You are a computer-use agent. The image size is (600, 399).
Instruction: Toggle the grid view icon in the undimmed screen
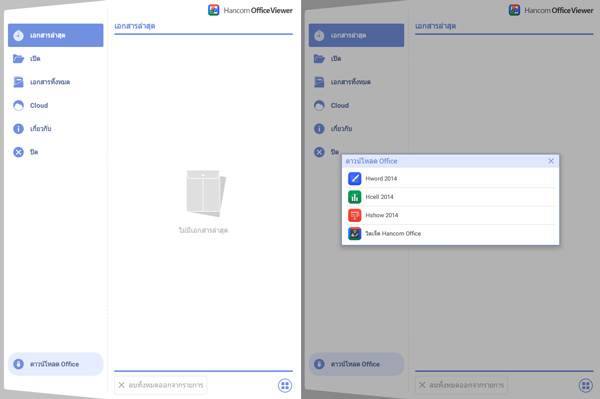285,385
